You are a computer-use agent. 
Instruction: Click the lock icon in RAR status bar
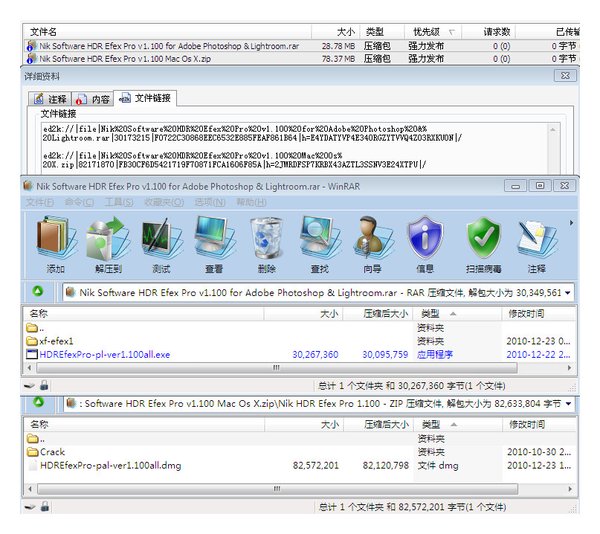point(44,385)
